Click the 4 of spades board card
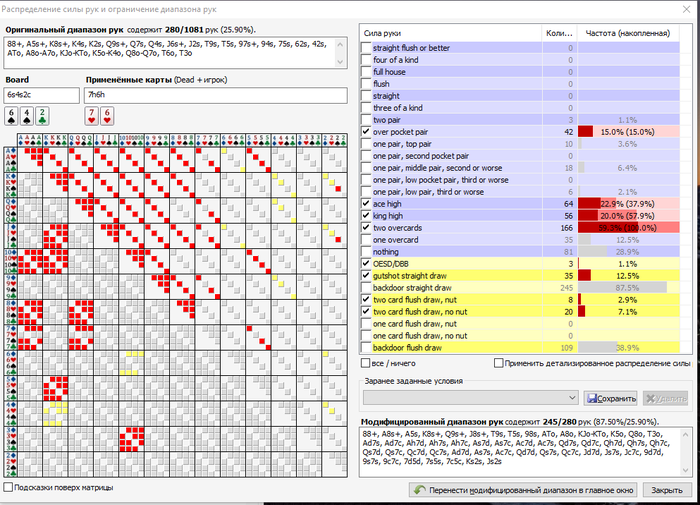Screen dimensions: 700x505 [27, 116]
